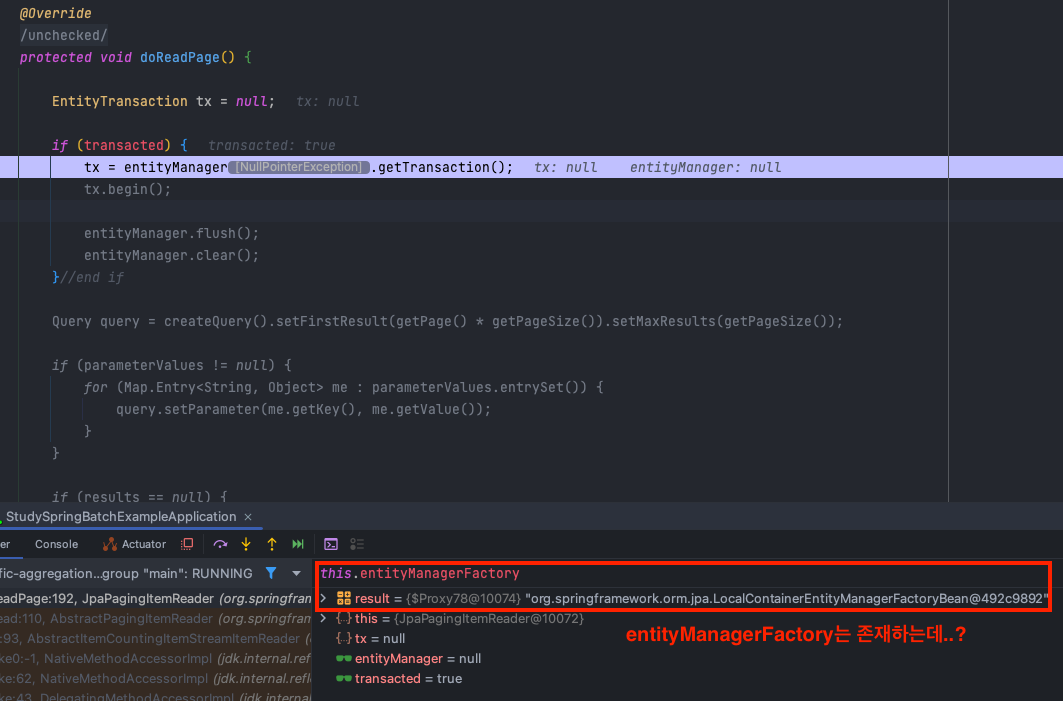Select the 'tx = null' variable row
The height and width of the screenshot is (701, 1063).
click(x=687, y=638)
